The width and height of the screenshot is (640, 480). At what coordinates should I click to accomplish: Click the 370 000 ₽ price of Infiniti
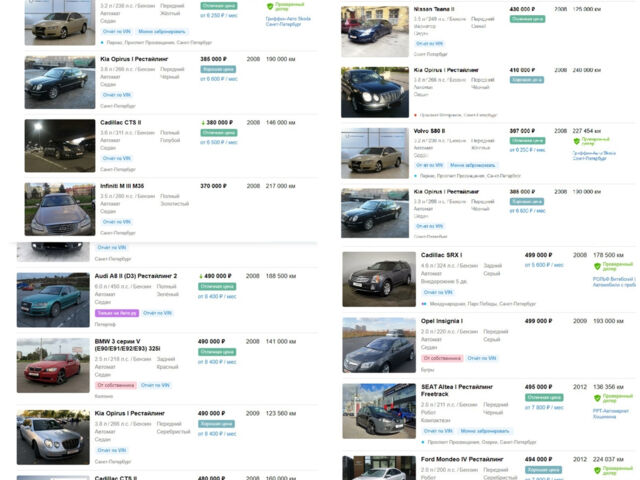click(x=213, y=186)
